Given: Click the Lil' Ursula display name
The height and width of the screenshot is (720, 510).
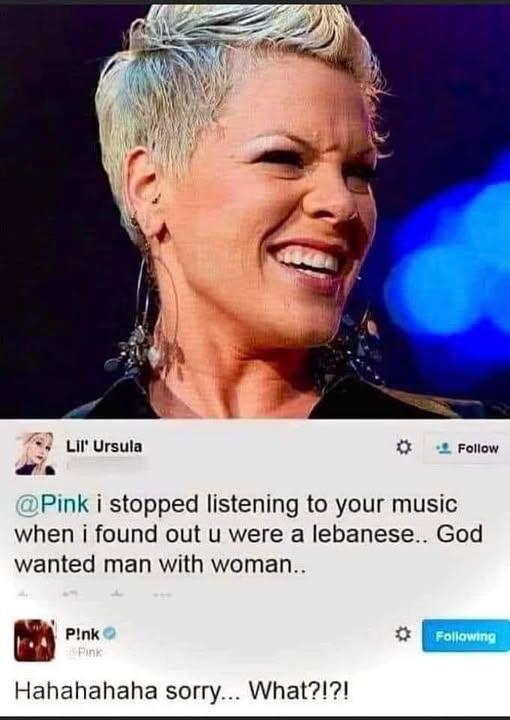Looking at the screenshot, I should pyautogui.click(x=104, y=447).
